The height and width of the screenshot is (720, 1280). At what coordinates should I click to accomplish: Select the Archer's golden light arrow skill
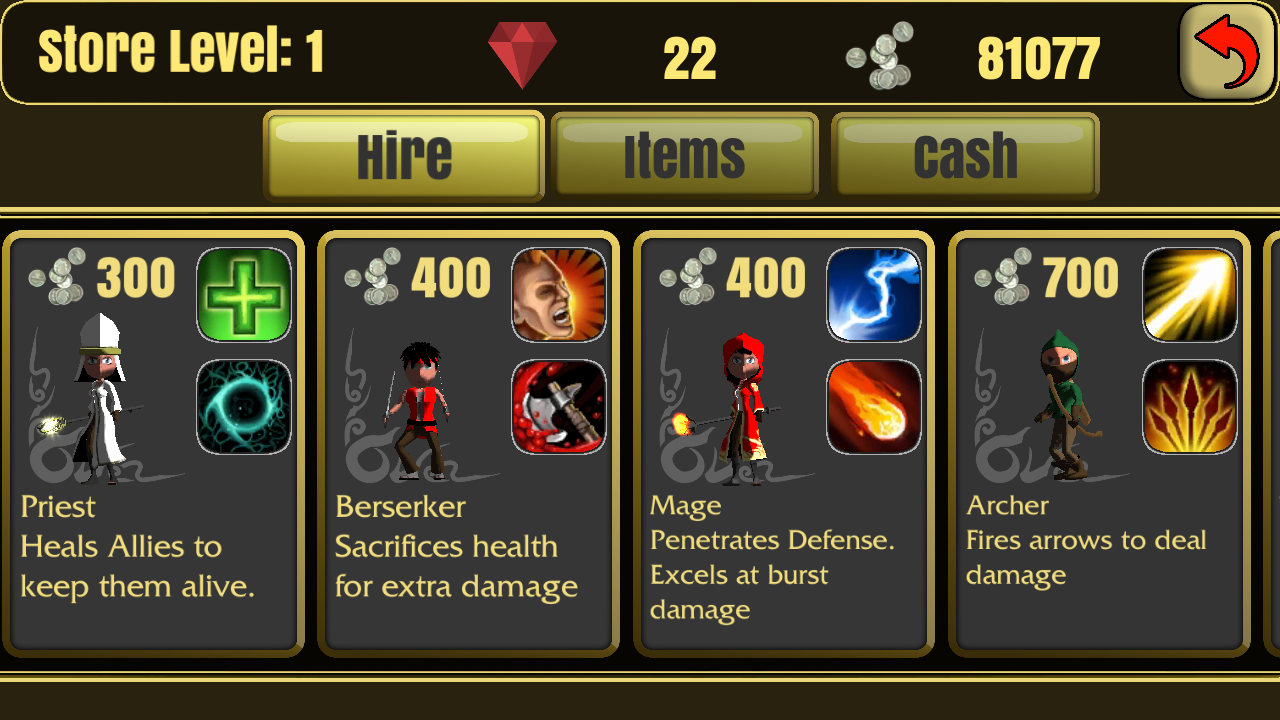tap(1190, 295)
